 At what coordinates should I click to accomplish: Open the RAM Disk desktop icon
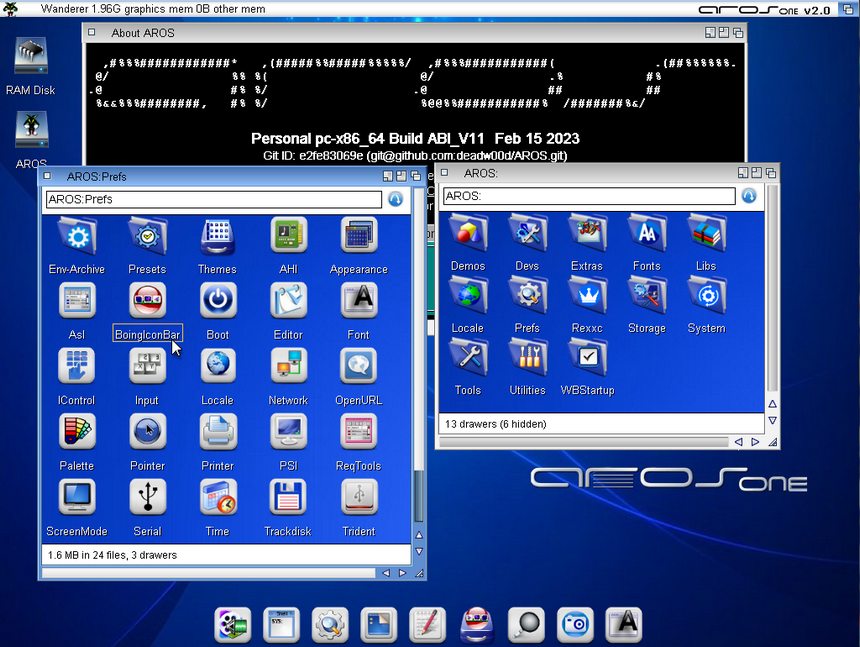[30, 58]
